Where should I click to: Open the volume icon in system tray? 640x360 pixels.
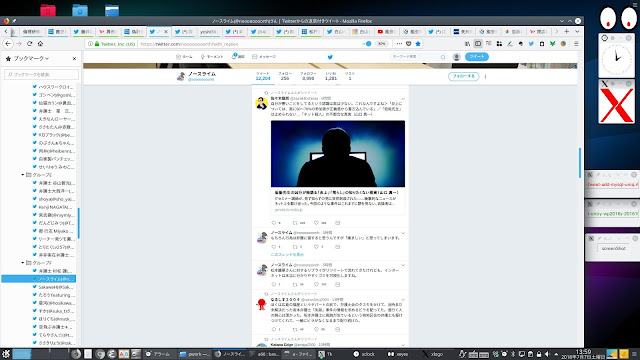[547, 354]
